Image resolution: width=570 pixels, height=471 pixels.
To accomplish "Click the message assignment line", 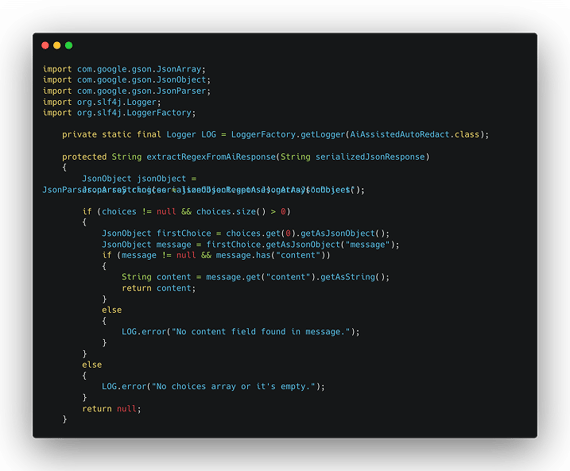I will coord(250,245).
